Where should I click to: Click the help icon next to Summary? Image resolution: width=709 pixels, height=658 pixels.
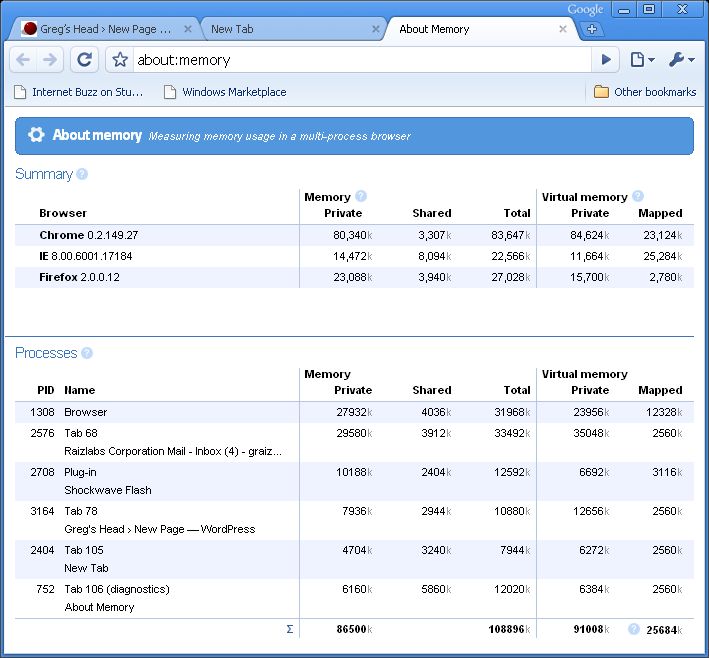(x=82, y=174)
